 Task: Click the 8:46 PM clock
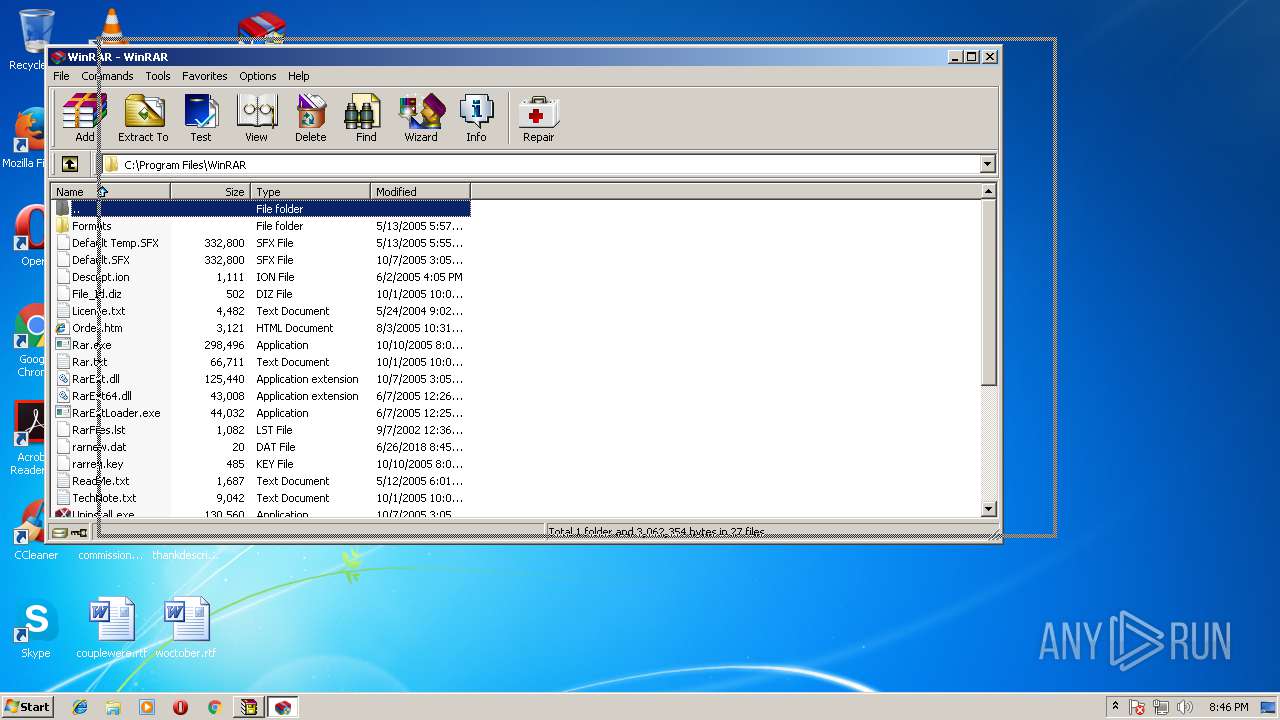point(1228,707)
